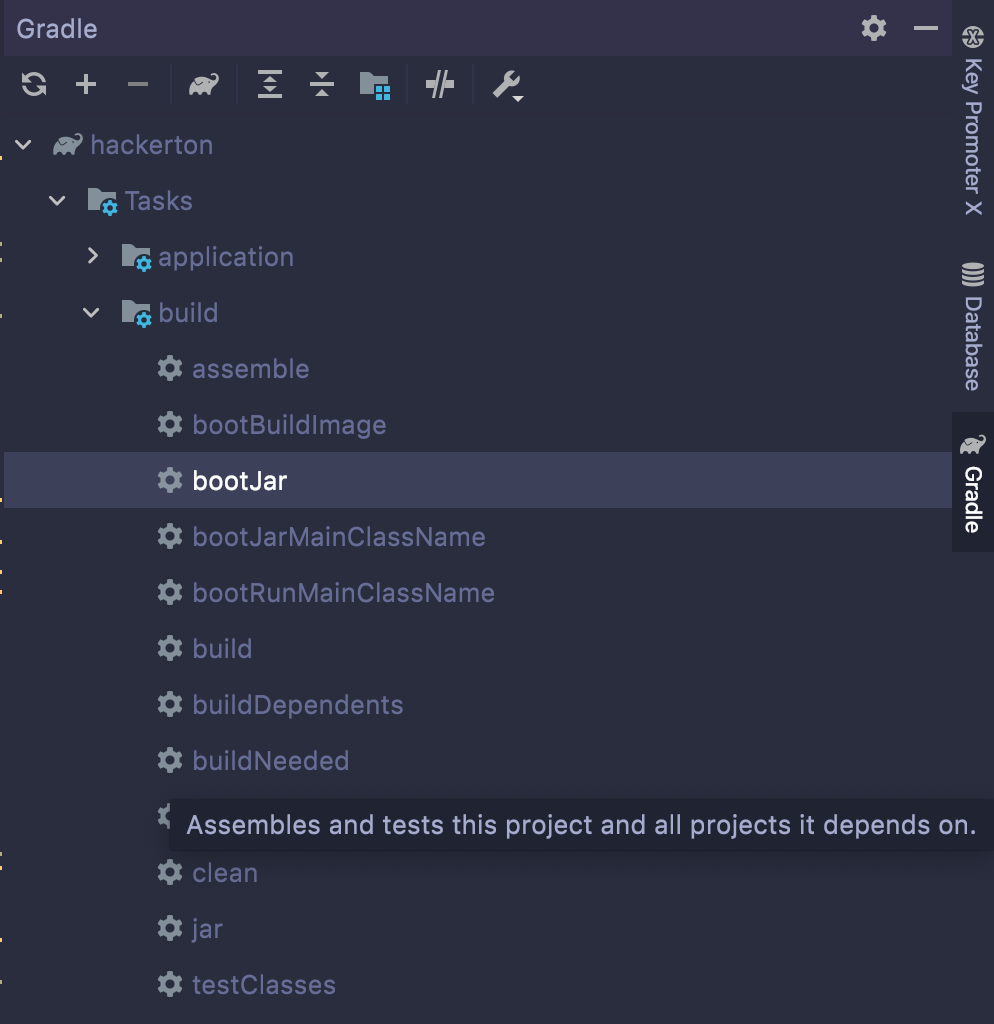Toggle offline mode in Gradle toolbar
The height and width of the screenshot is (1024, 994).
click(440, 84)
